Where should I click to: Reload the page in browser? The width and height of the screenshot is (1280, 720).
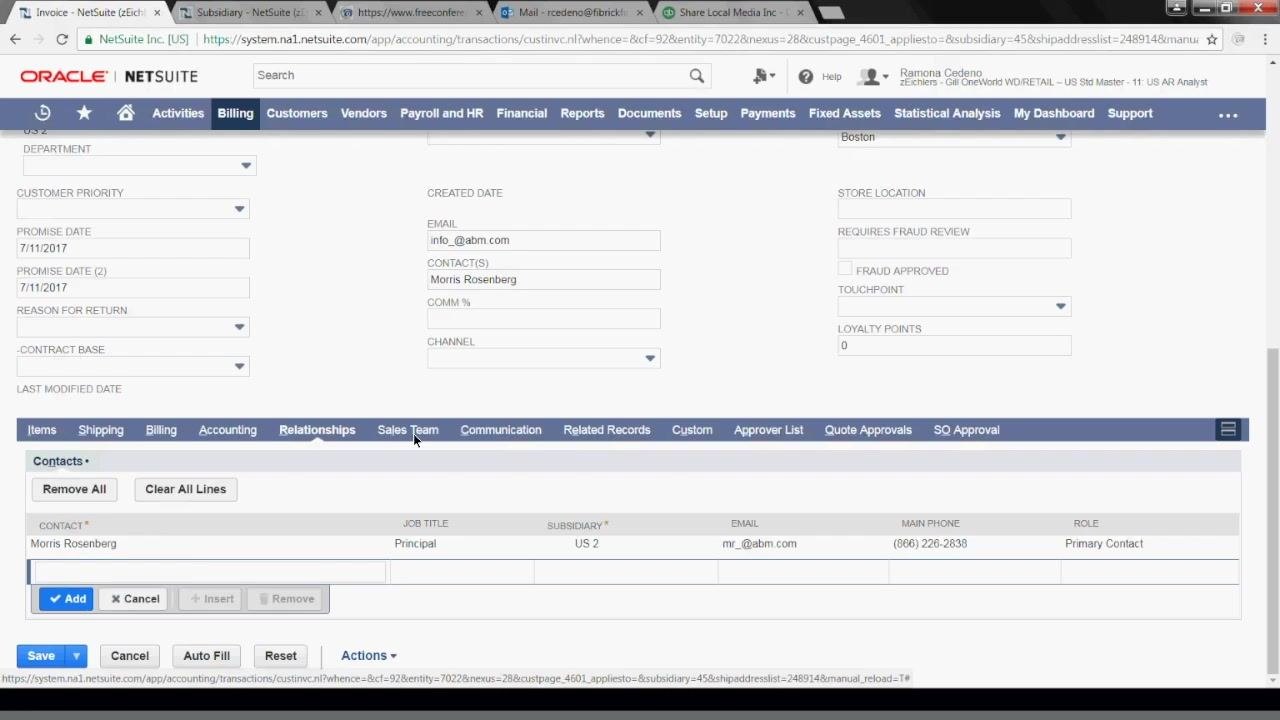(x=62, y=39)
